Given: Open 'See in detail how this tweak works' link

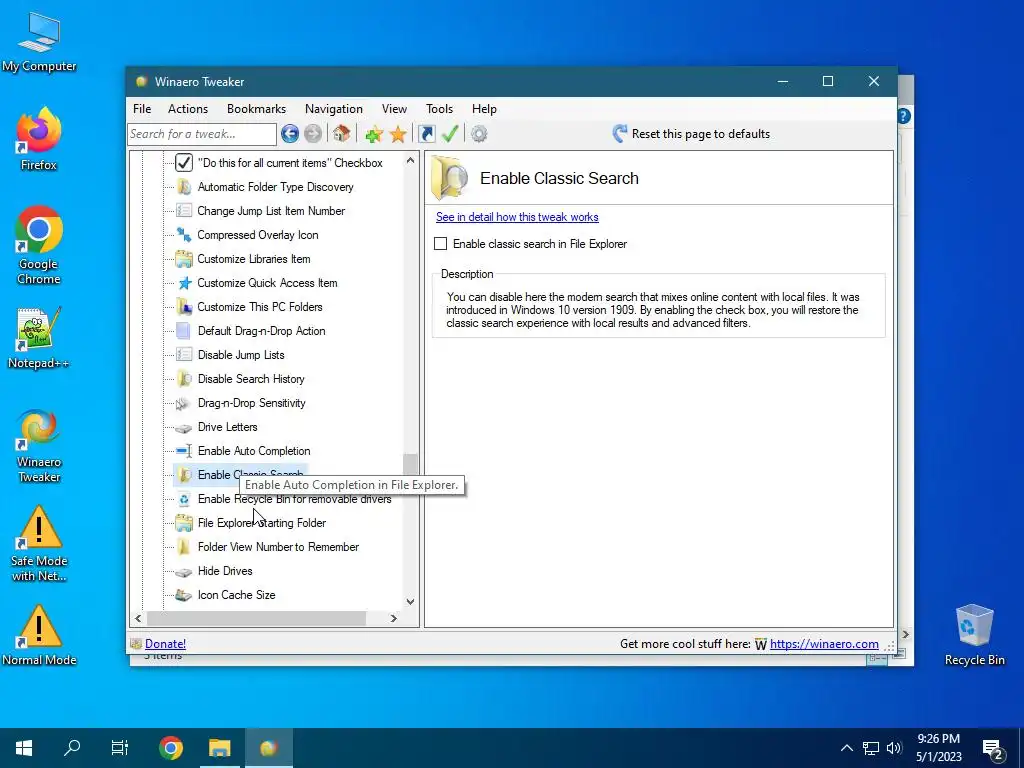Looking at the screenshot, I should click(x=517, y=217).
